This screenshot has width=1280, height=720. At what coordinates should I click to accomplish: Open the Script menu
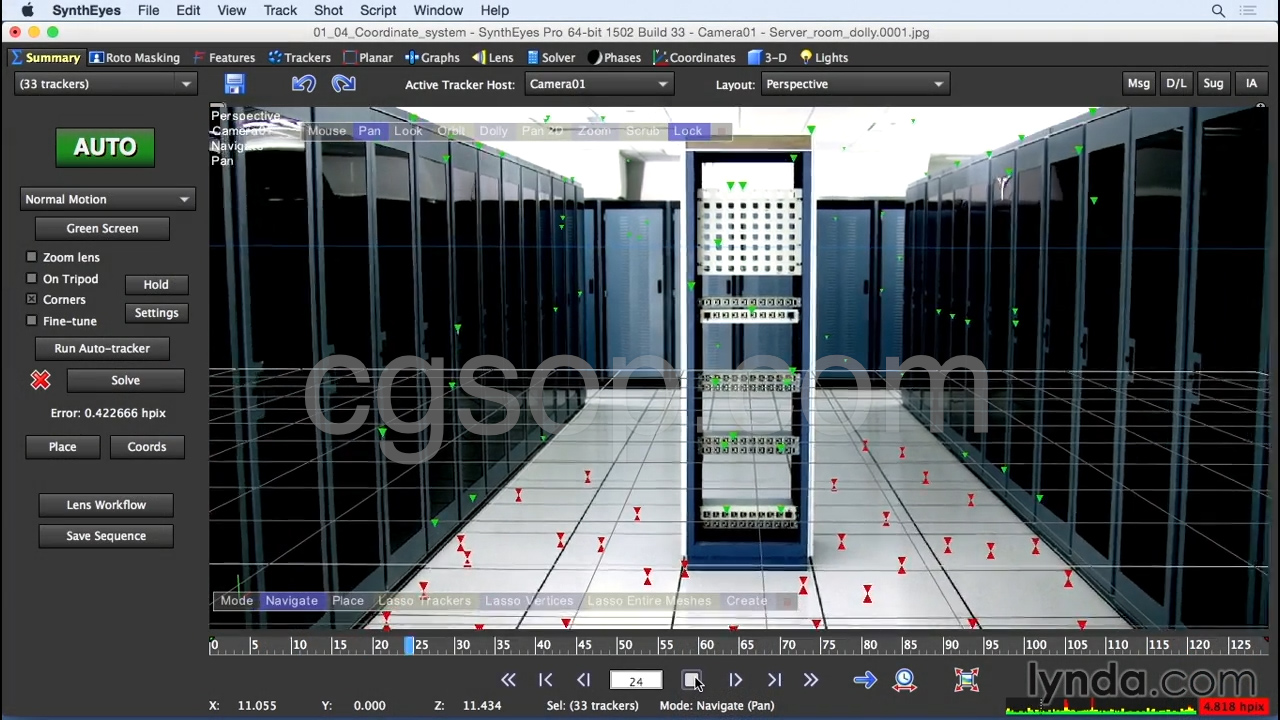tap(378, 10)
